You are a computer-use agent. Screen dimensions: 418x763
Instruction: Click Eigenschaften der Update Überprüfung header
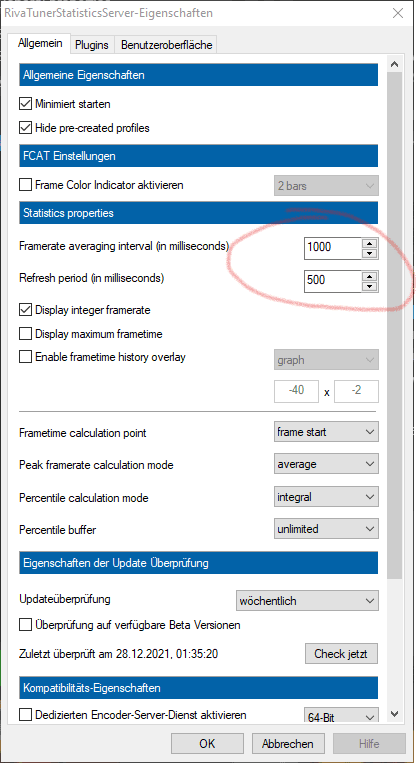(199, 563)
